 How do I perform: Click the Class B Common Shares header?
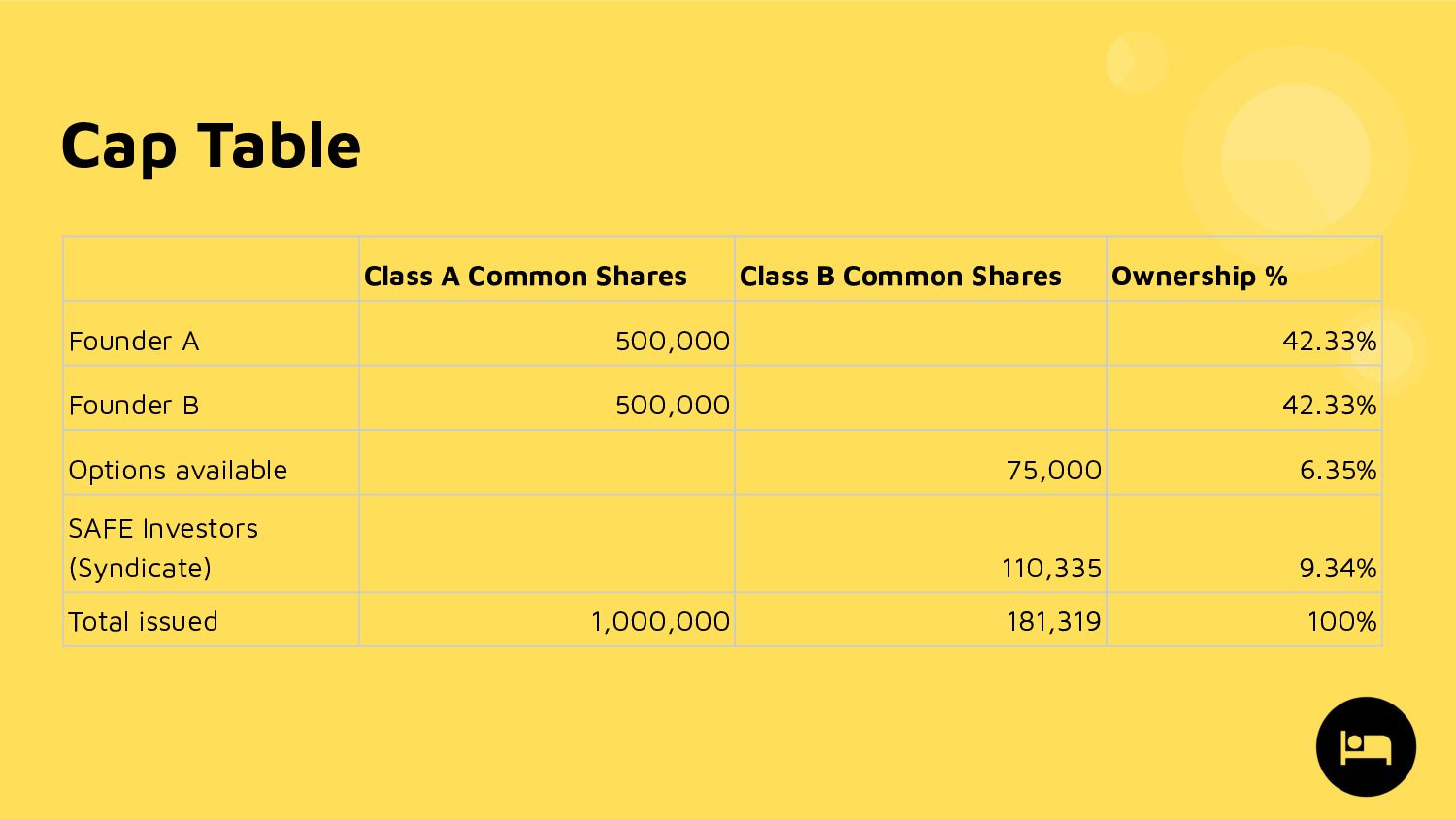900,277
